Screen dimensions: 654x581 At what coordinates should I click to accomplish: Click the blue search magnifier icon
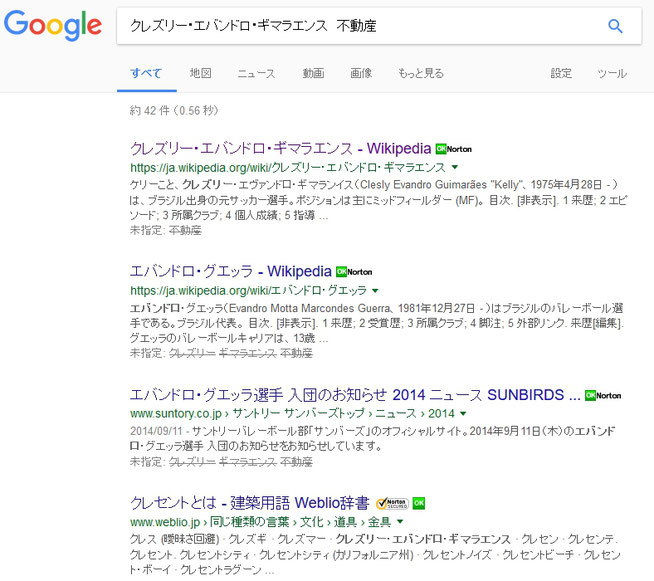point(615,26)
